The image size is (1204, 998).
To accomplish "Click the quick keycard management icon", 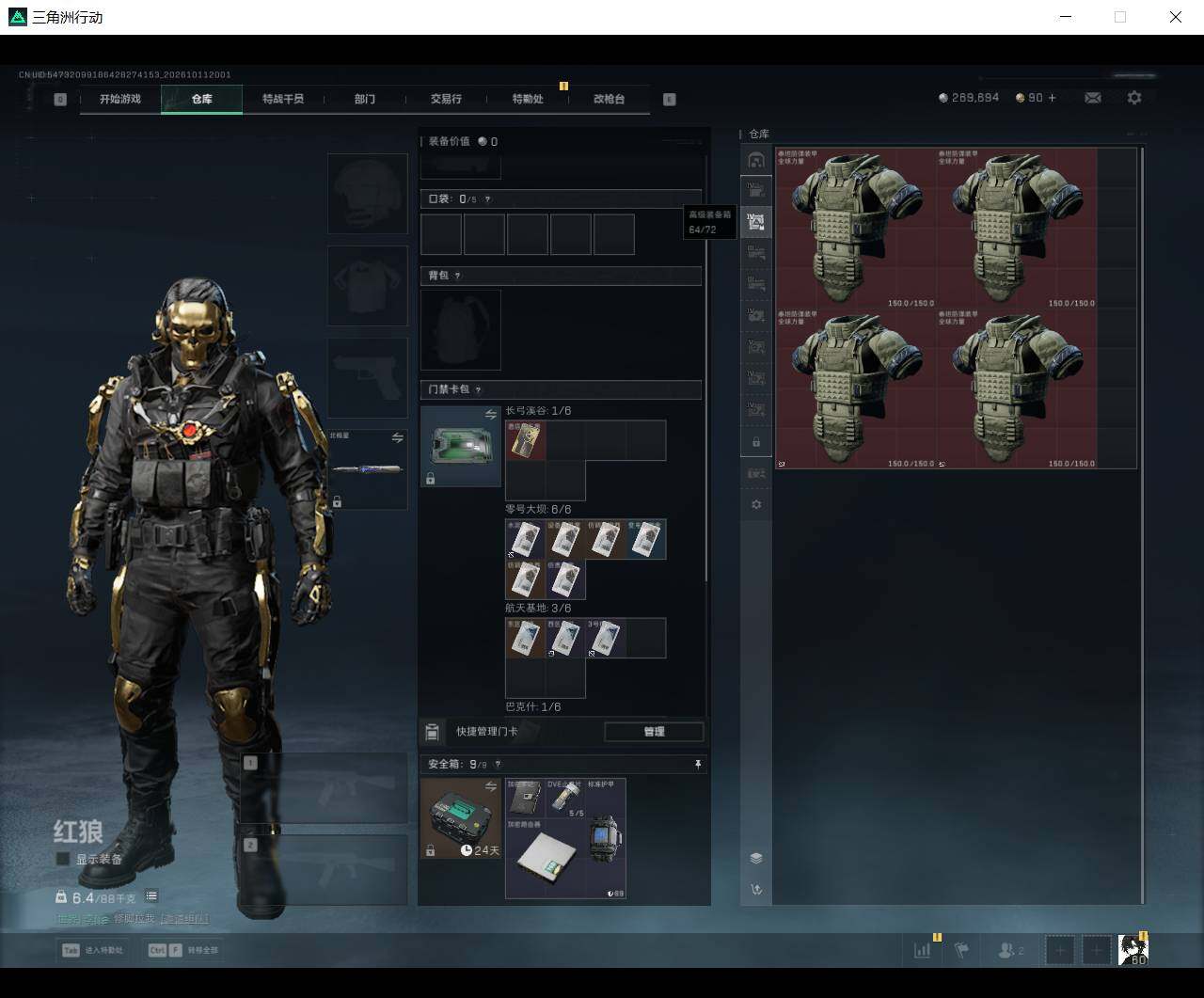I will click(x=432, y=732).
